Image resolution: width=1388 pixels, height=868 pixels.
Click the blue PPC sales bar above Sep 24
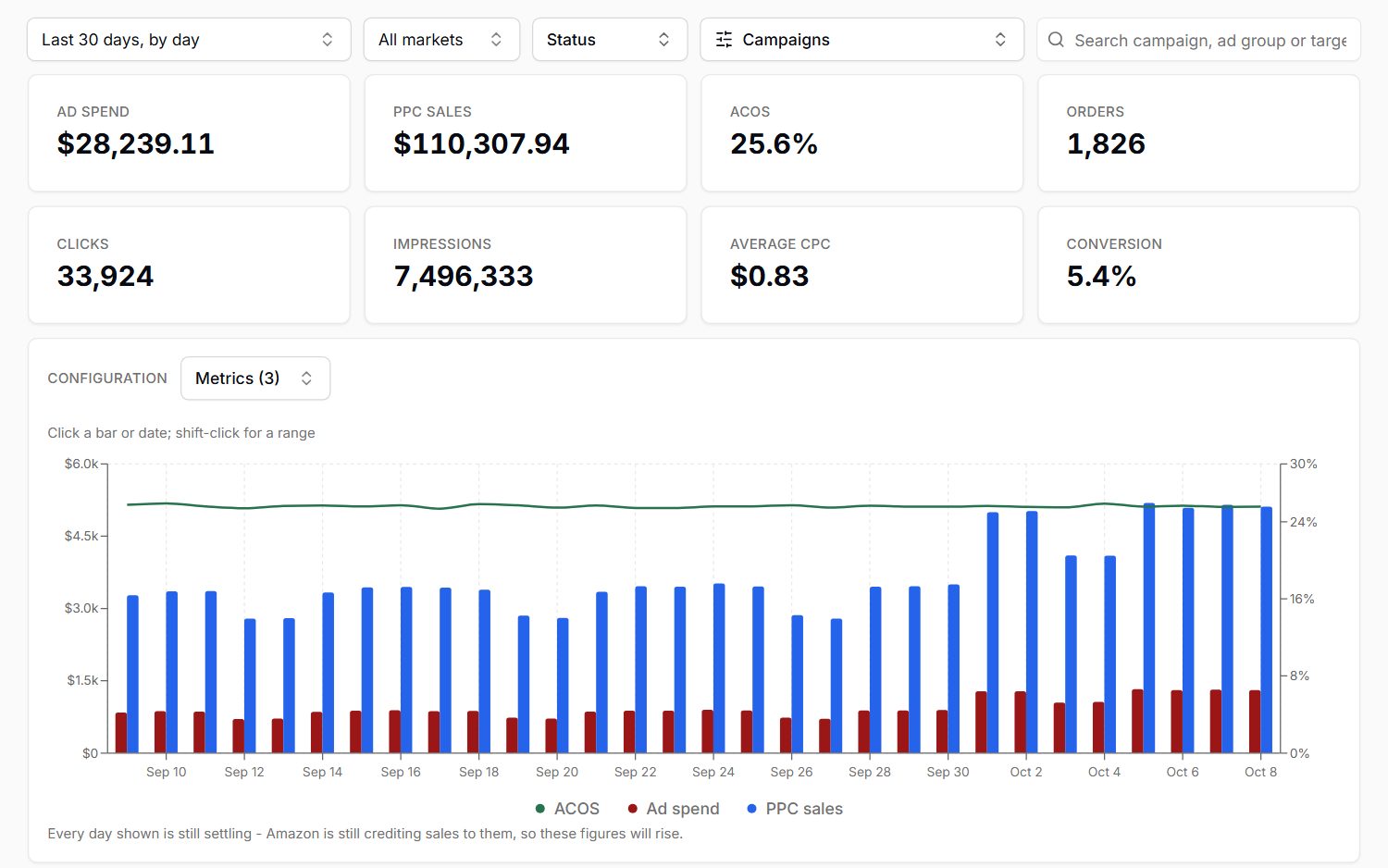719,668
